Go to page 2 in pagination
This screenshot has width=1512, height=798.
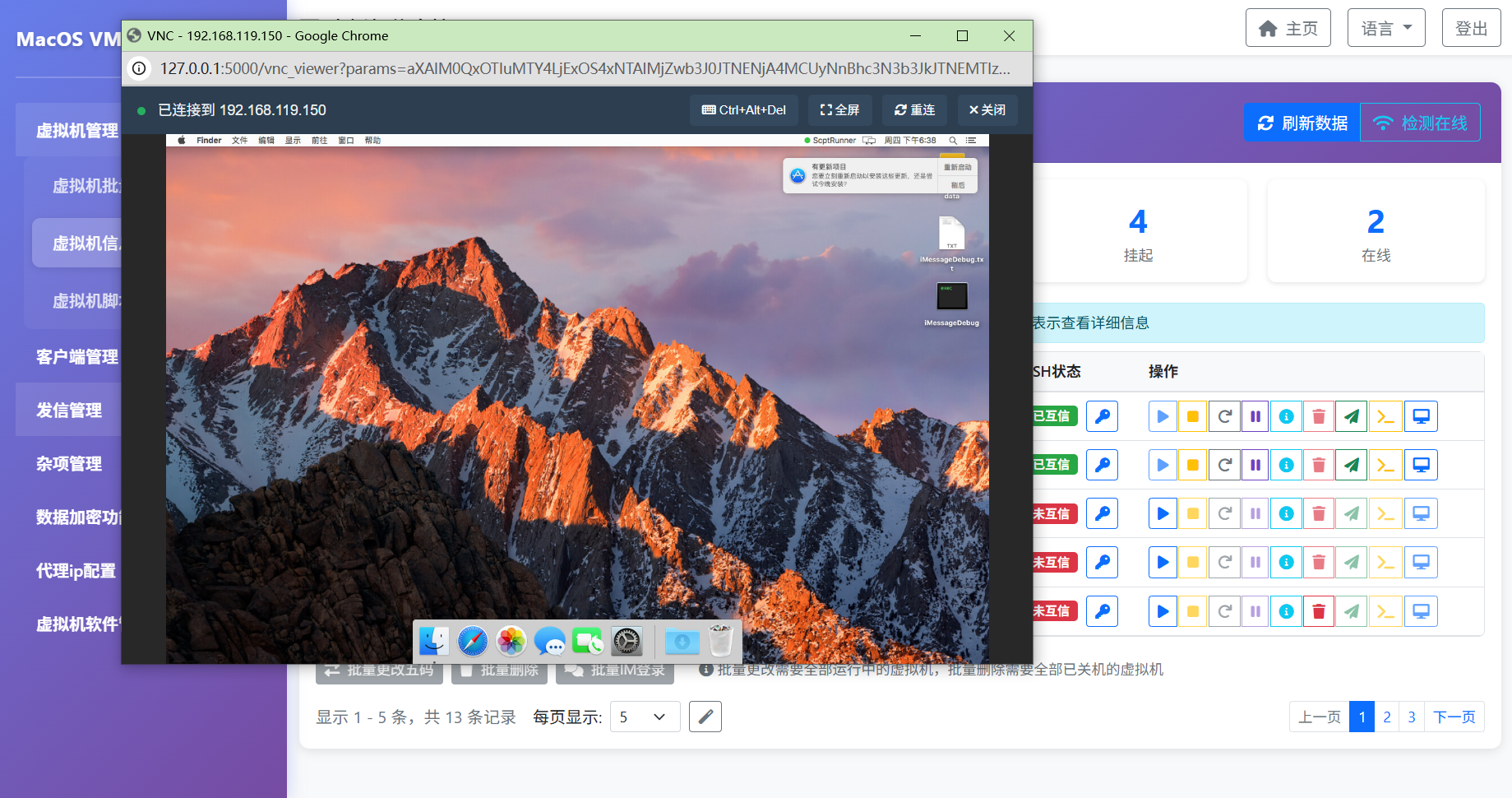tap(1386, 717)
